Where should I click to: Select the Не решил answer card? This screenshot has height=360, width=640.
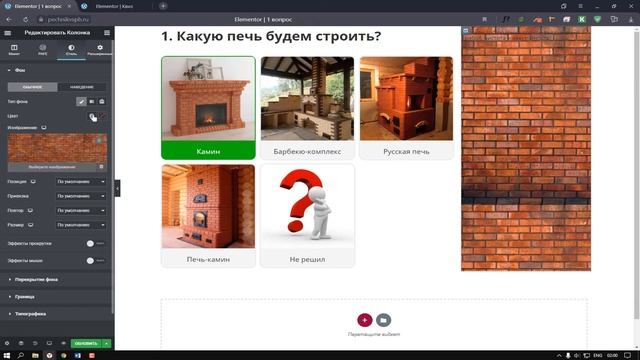[x=307, y=216]
